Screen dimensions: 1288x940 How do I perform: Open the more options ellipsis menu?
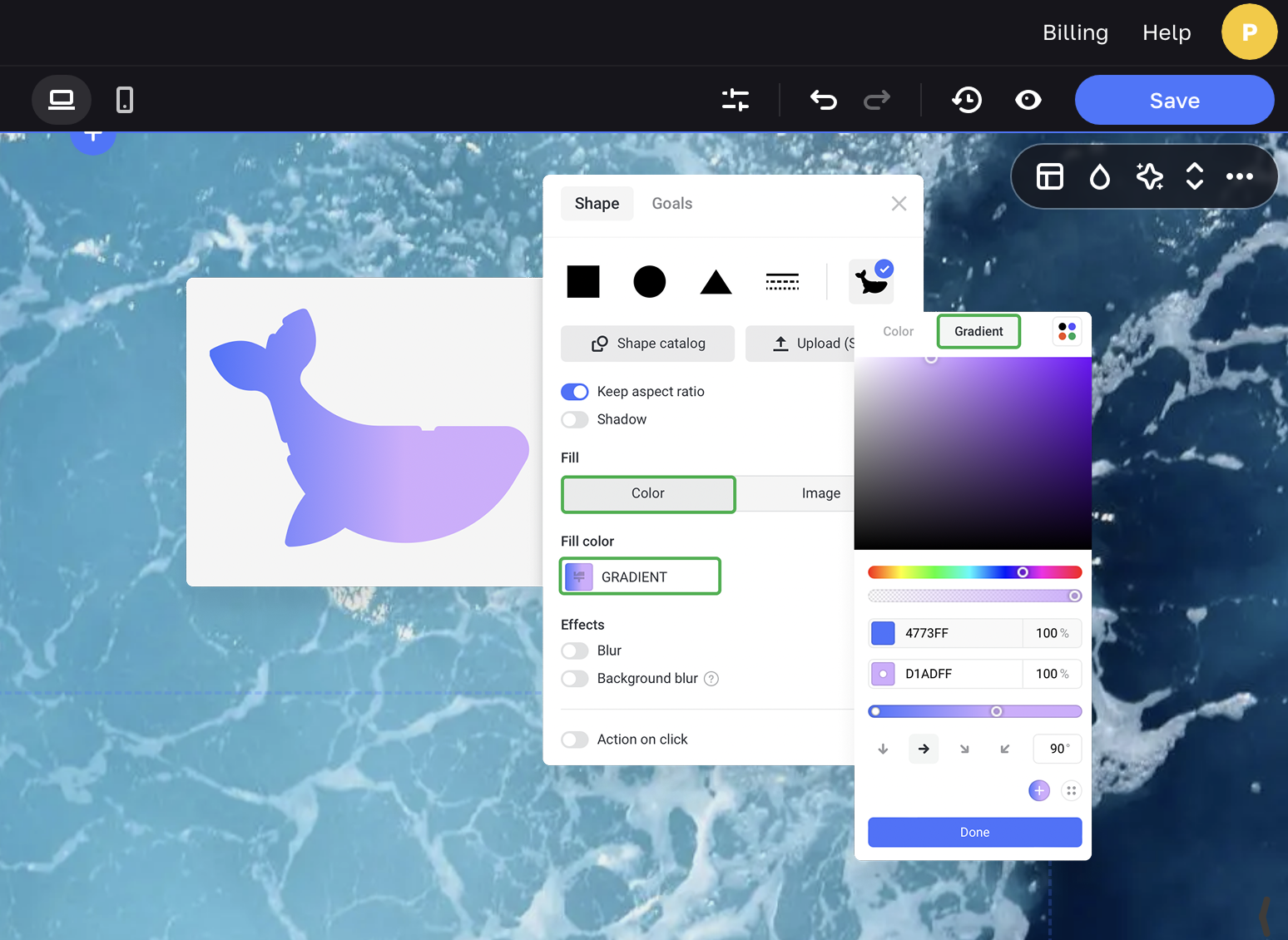[x=1239, y=176]
